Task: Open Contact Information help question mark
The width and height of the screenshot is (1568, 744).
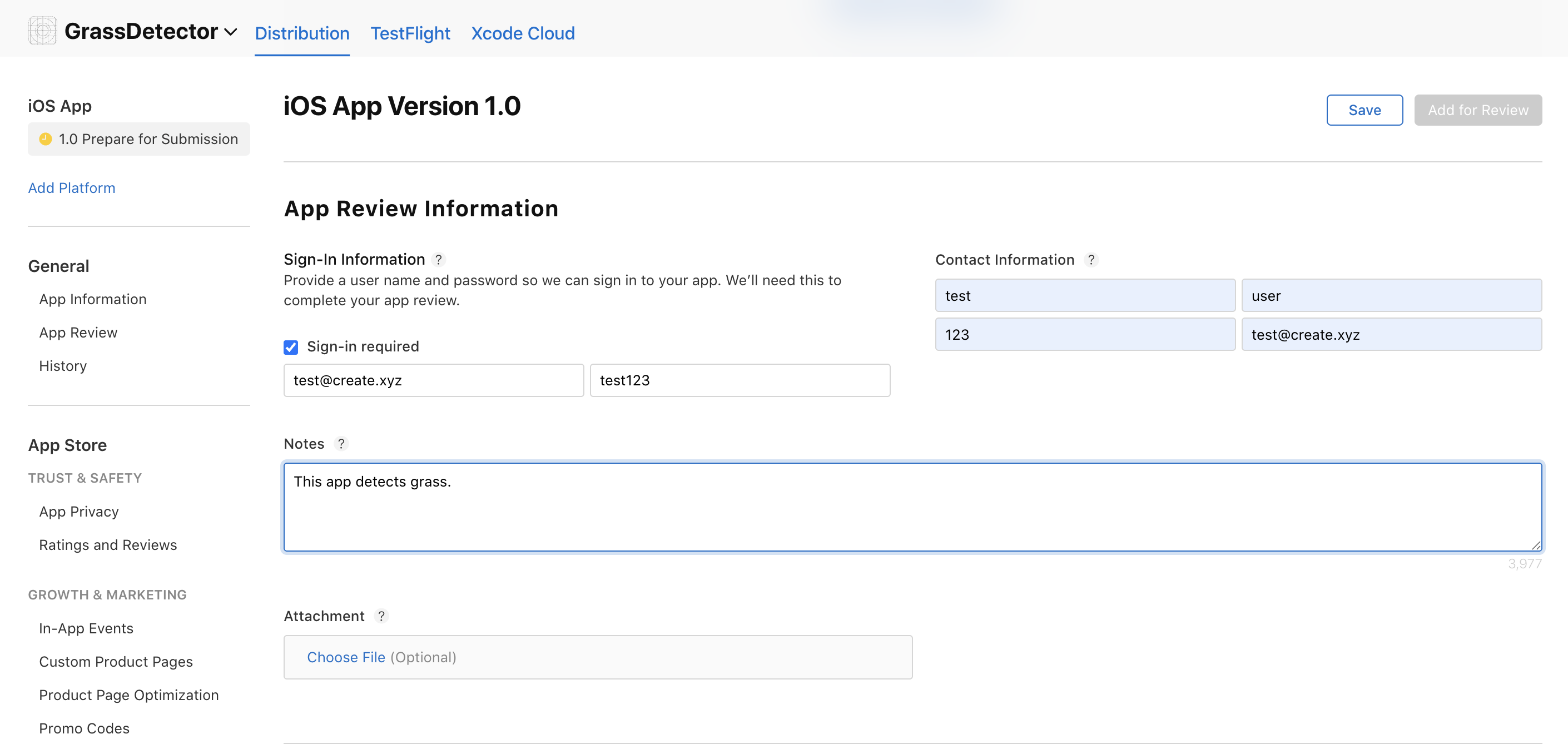Action: pyautogui.click(x=1091, y=260)
